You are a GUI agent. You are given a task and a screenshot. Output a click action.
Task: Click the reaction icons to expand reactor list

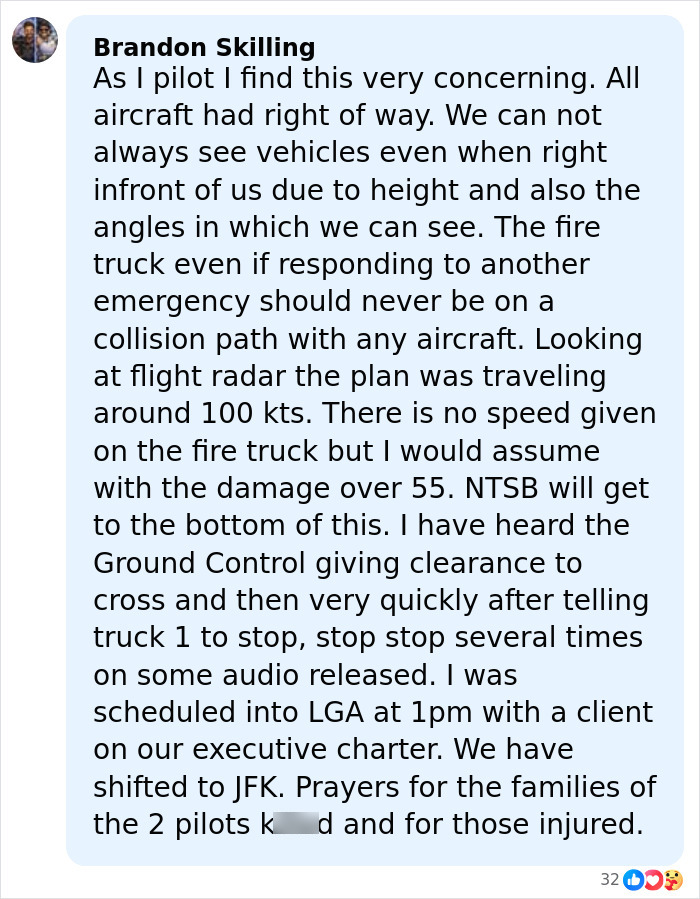pyautogui.click(x=652, y=879)
